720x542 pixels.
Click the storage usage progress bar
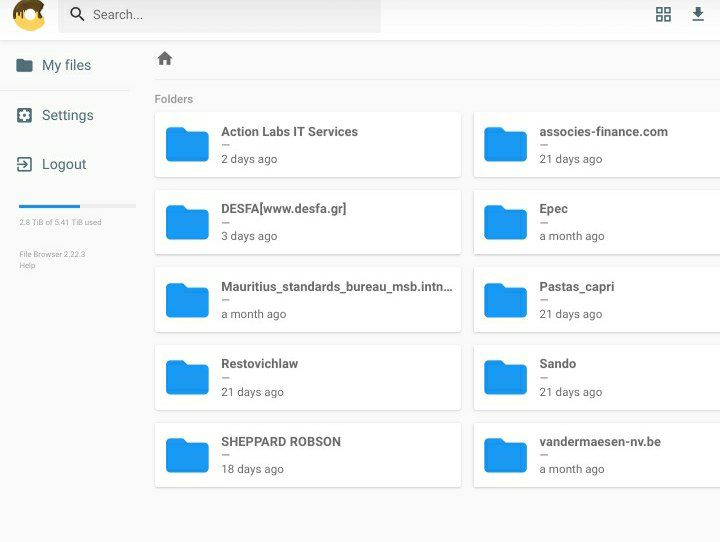click(77, 206)
